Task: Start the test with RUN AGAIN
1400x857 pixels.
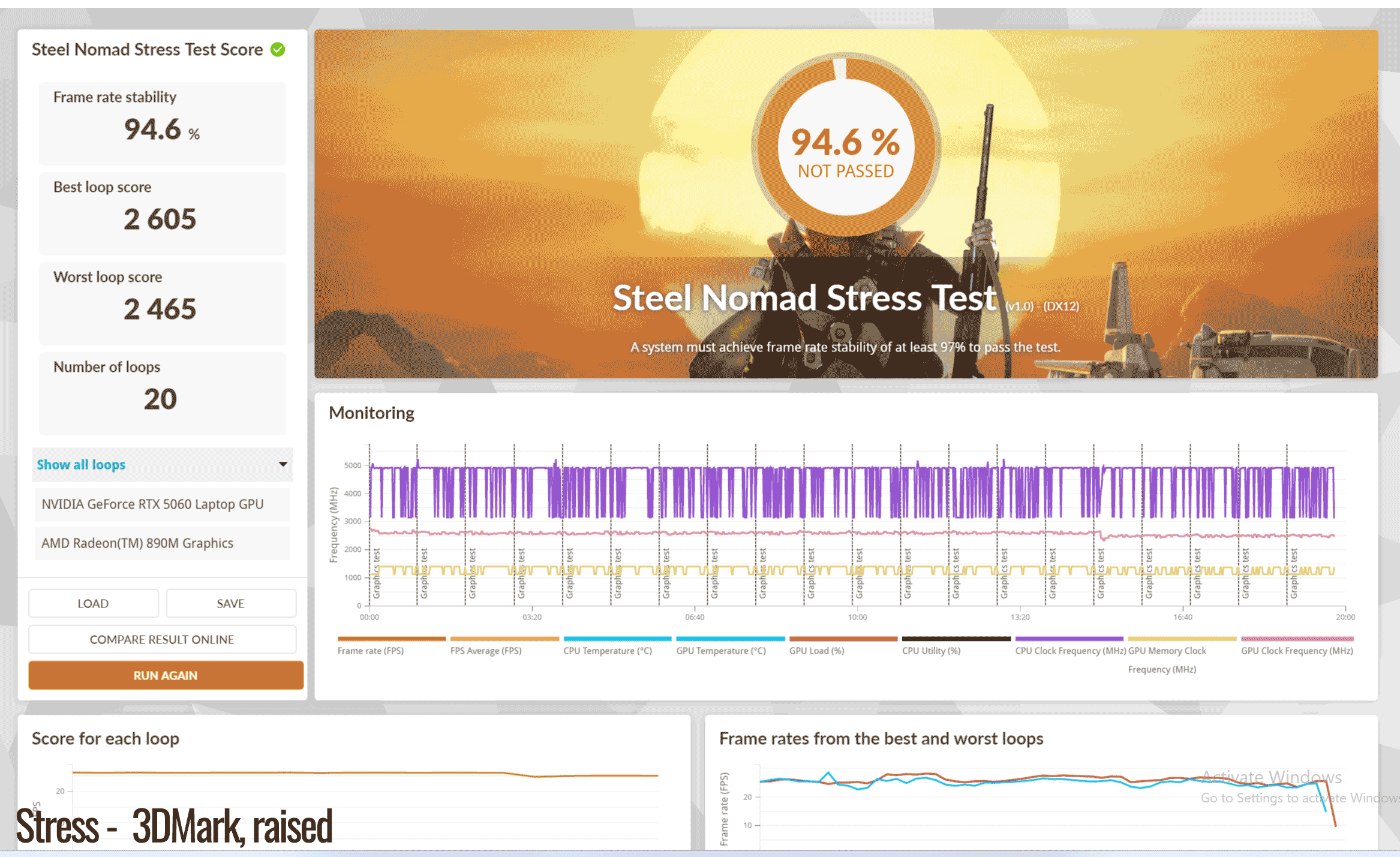Action: 166,675
